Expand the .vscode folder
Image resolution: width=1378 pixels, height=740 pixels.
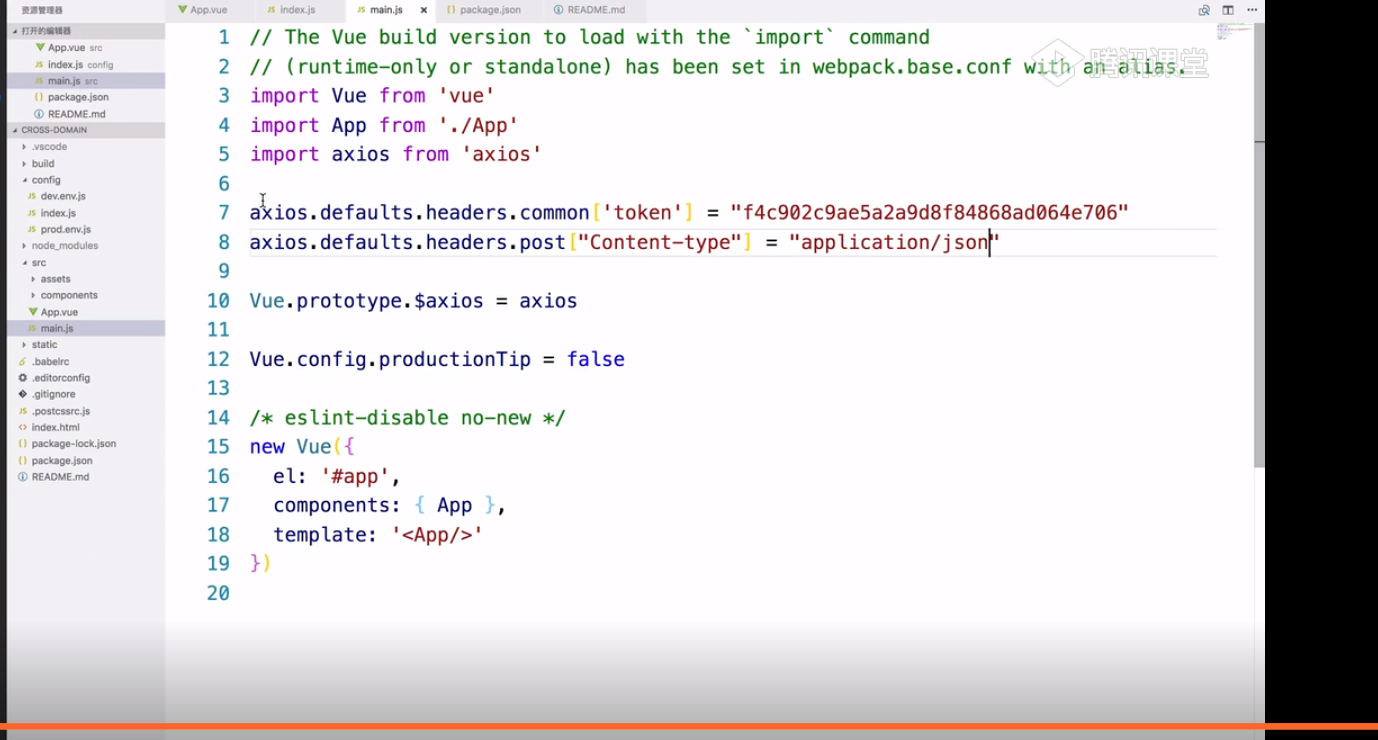point(86,147)
